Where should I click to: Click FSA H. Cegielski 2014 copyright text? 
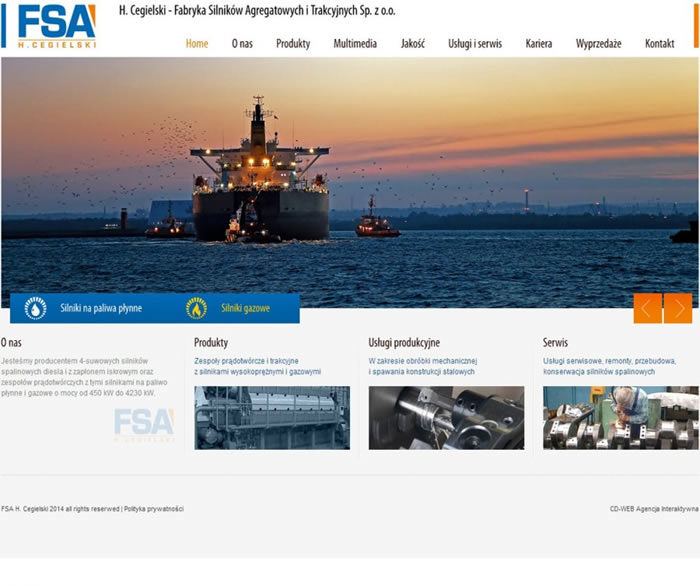(x=60, y=509)
